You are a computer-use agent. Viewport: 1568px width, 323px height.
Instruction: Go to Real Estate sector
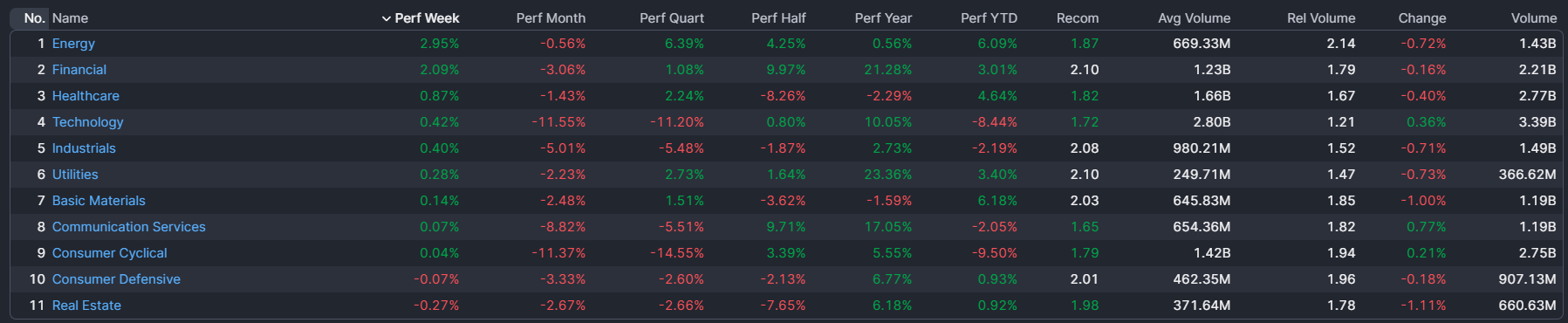(x=86, y=306)
